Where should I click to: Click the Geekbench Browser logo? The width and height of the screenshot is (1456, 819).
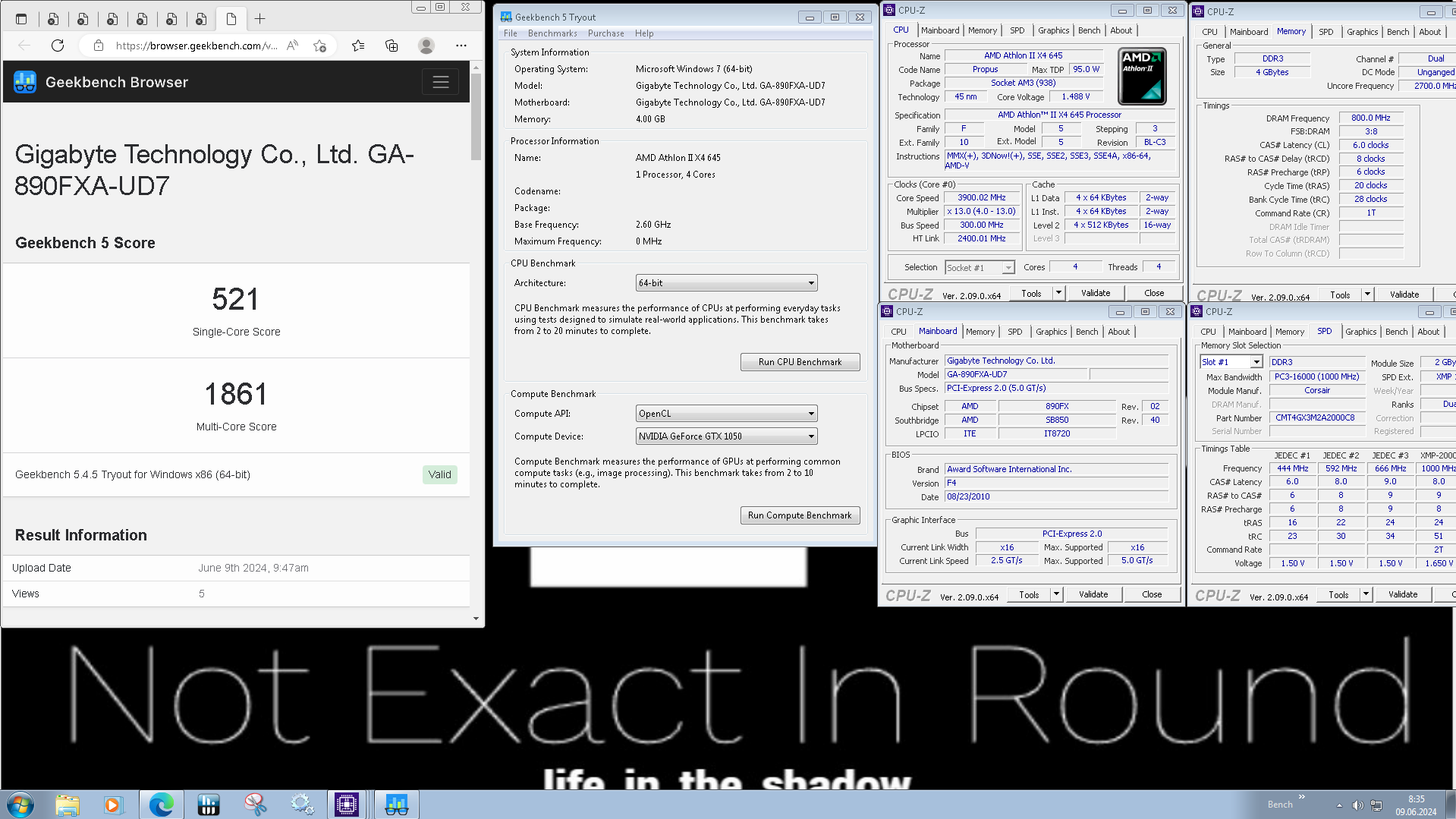click(x=25, y=82)
